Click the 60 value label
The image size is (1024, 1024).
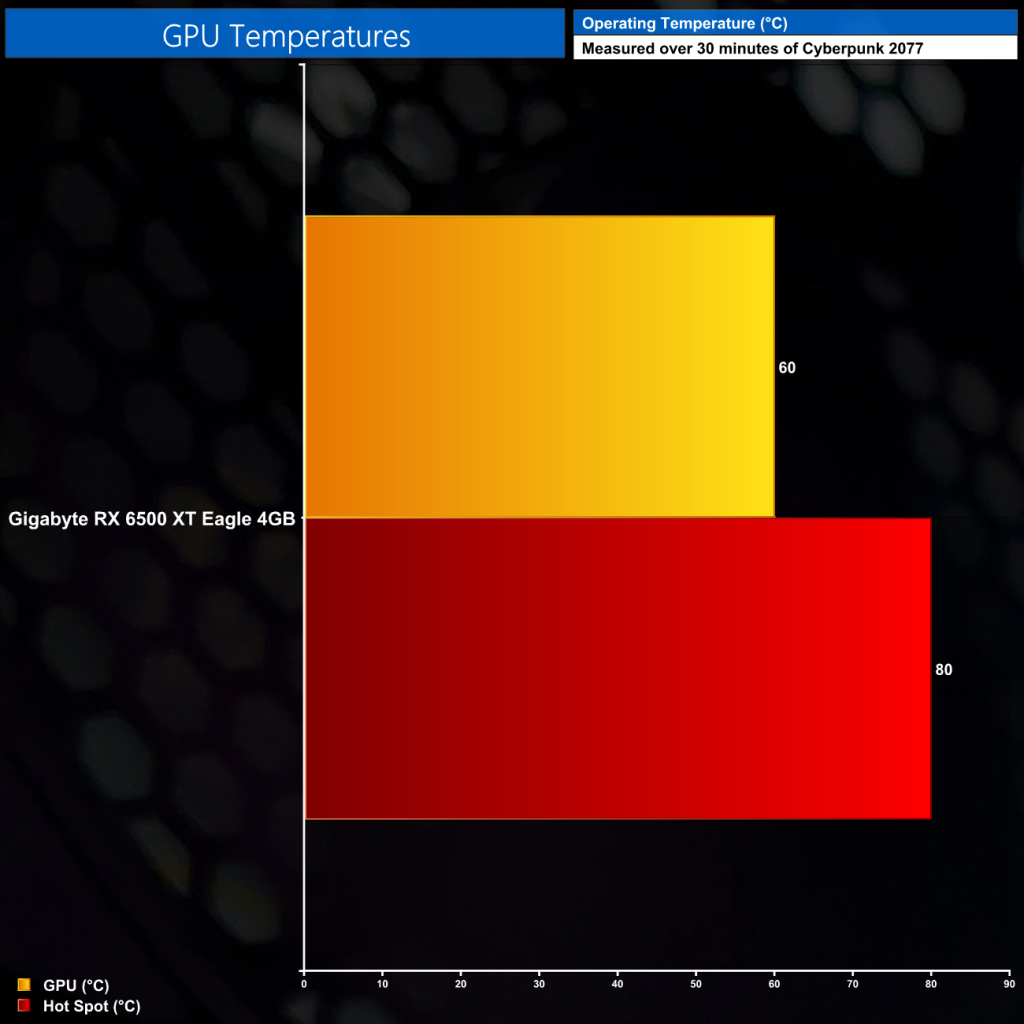(787, 368)
